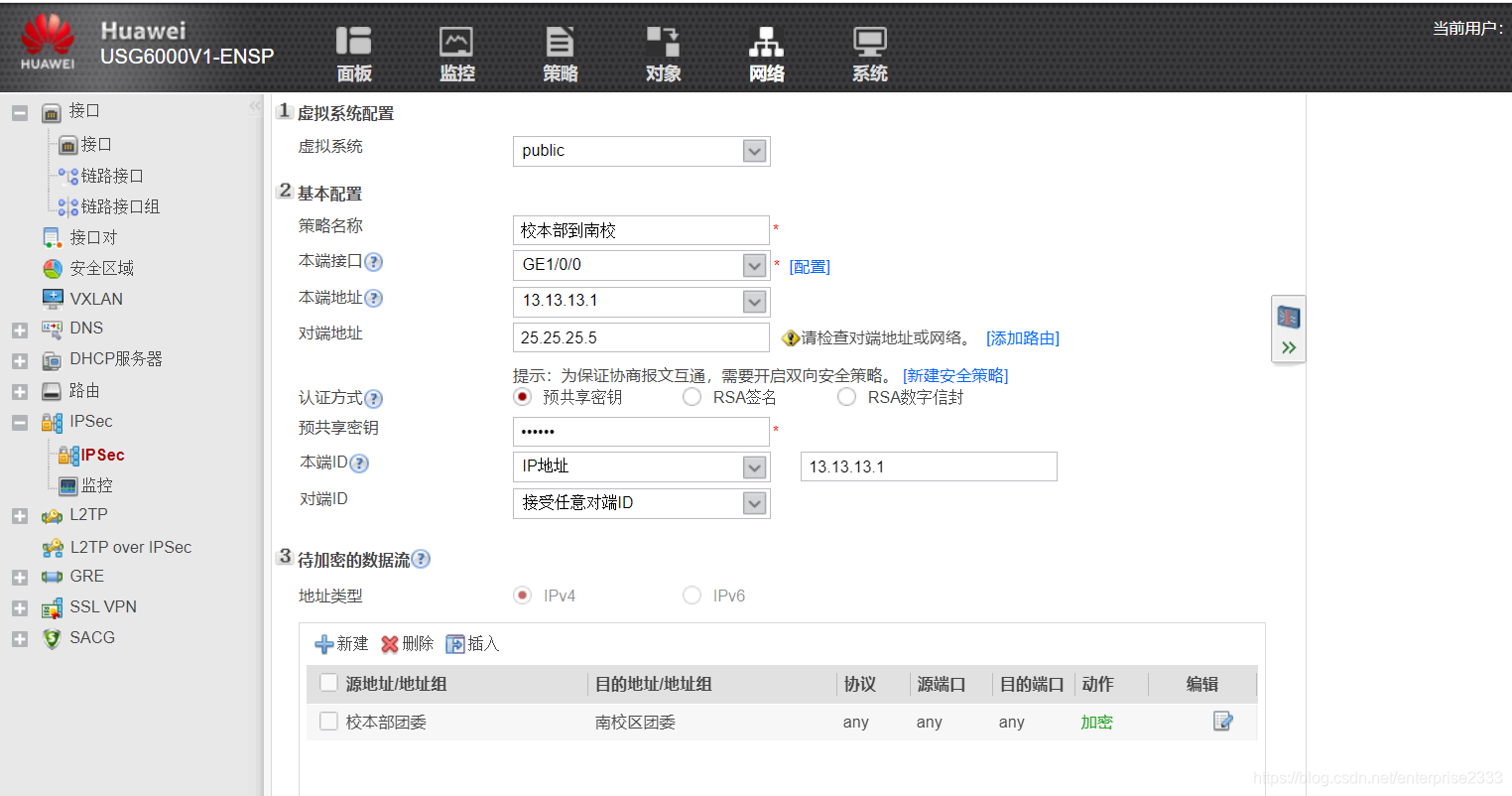This screenshot has height=796, width=1512.
Task: Expand the L2TP tree node
Action: pos(19,516)
